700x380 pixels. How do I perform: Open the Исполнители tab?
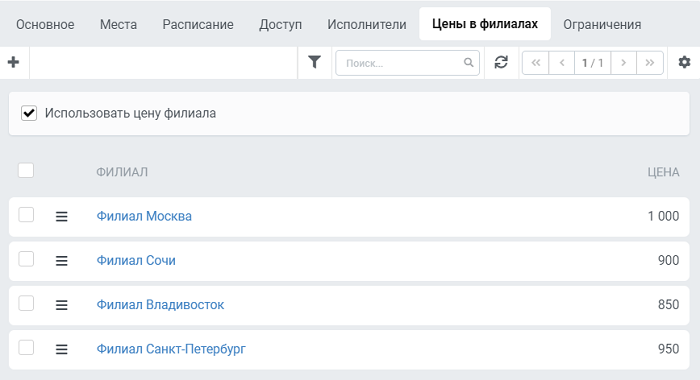(x=367, y=24)
